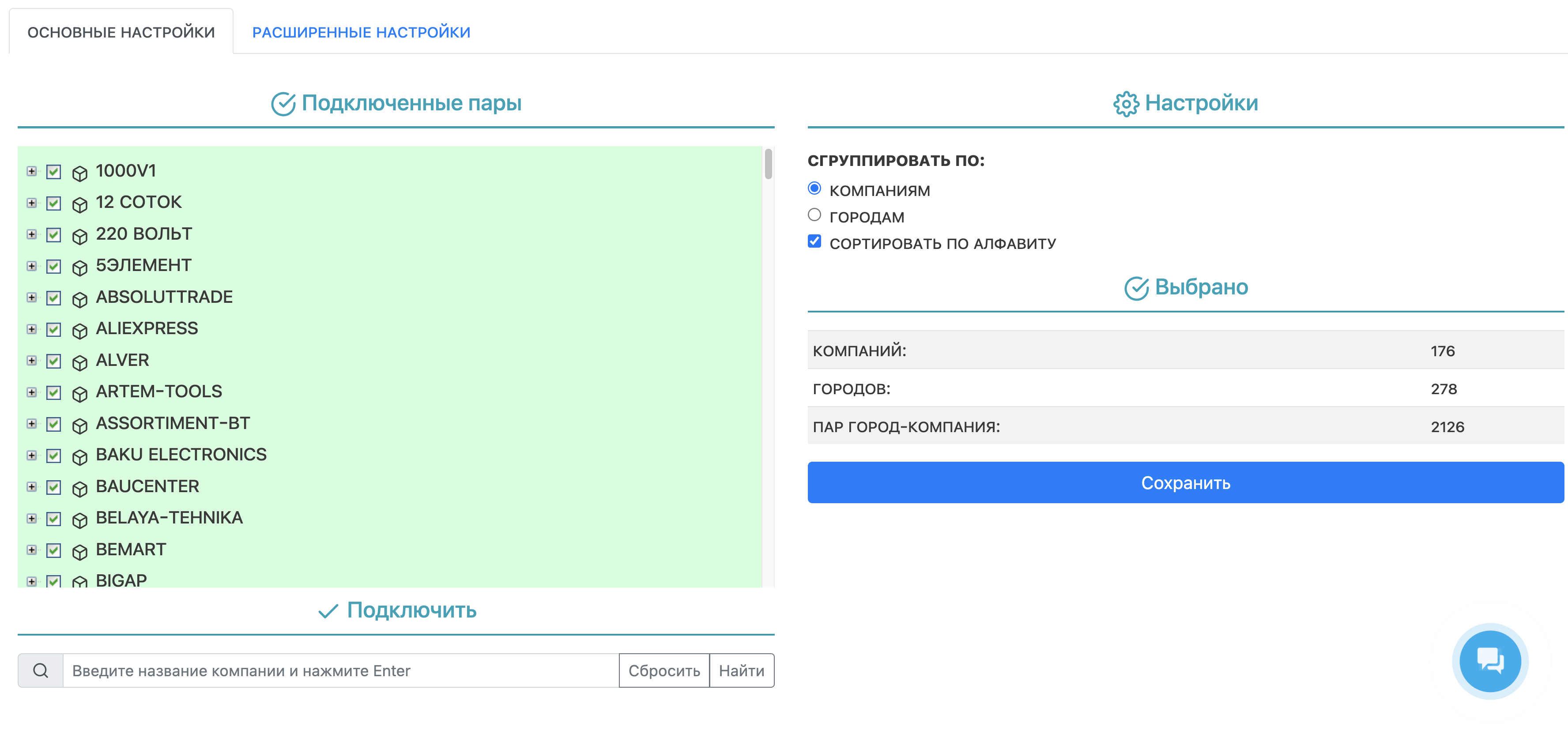Click the cube icon next to BAKU ELECTRONICS

pos(80,458)
